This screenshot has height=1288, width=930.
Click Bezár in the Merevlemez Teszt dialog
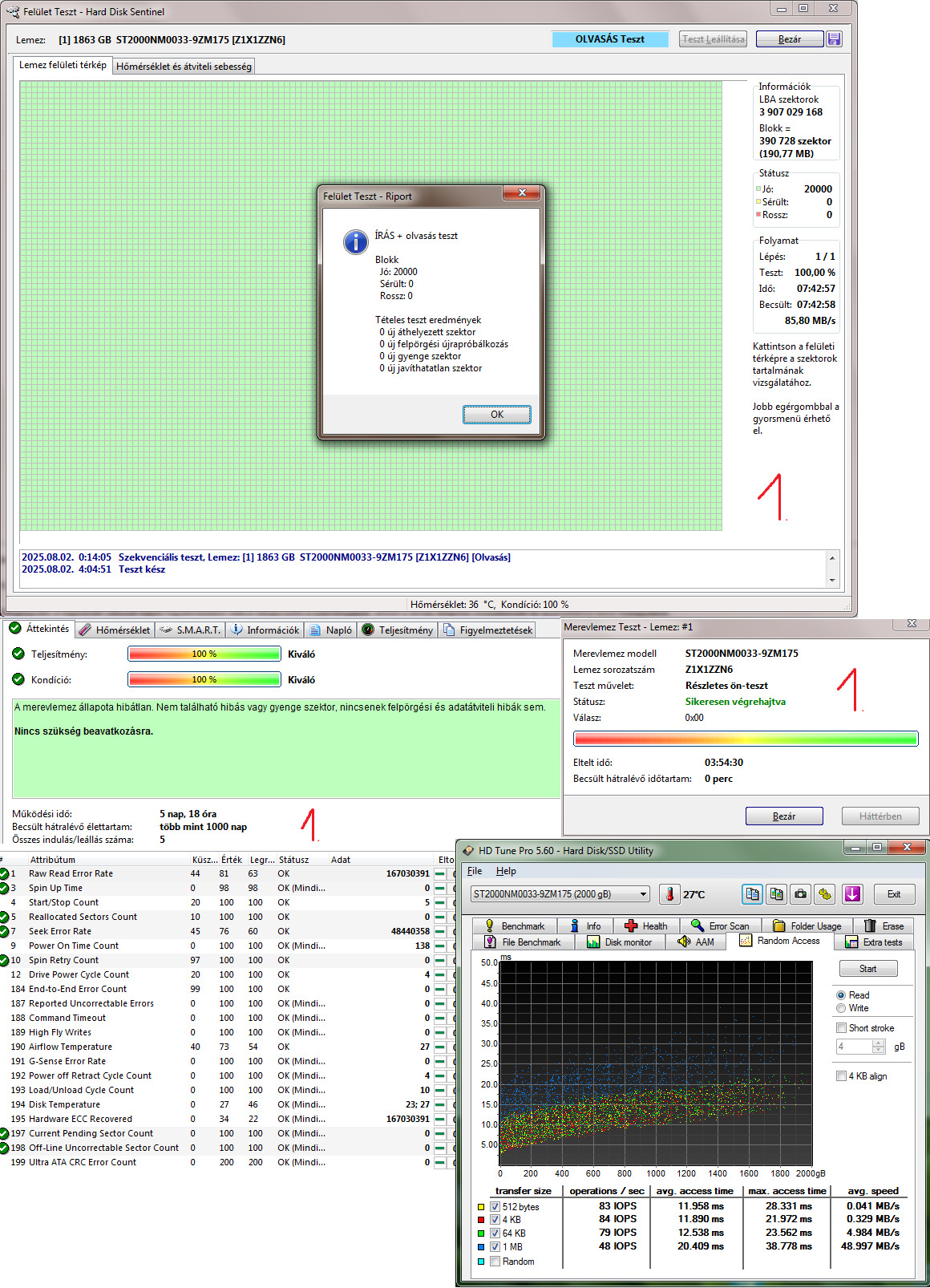click(784, 816)
